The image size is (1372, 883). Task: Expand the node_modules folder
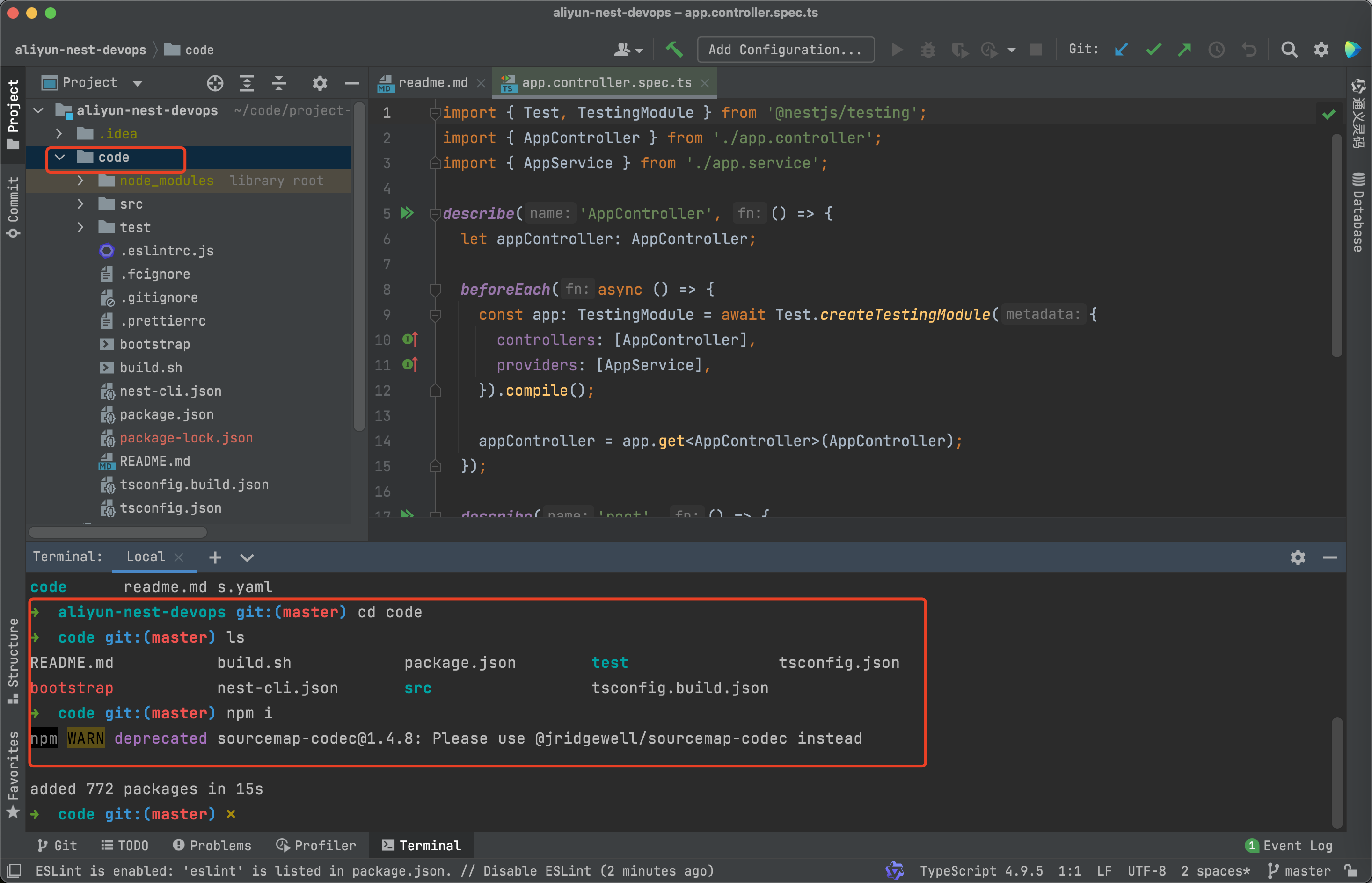[80, 181]
